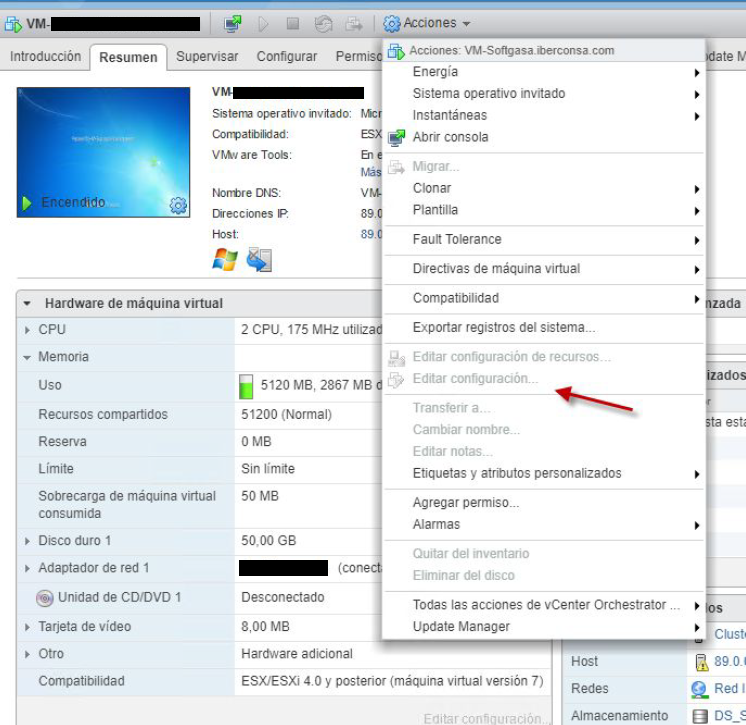Viewport: 746px width, 725px height.
Task: Click the gear icon on the console thumbnail
Action: click(x=178, y=205)
